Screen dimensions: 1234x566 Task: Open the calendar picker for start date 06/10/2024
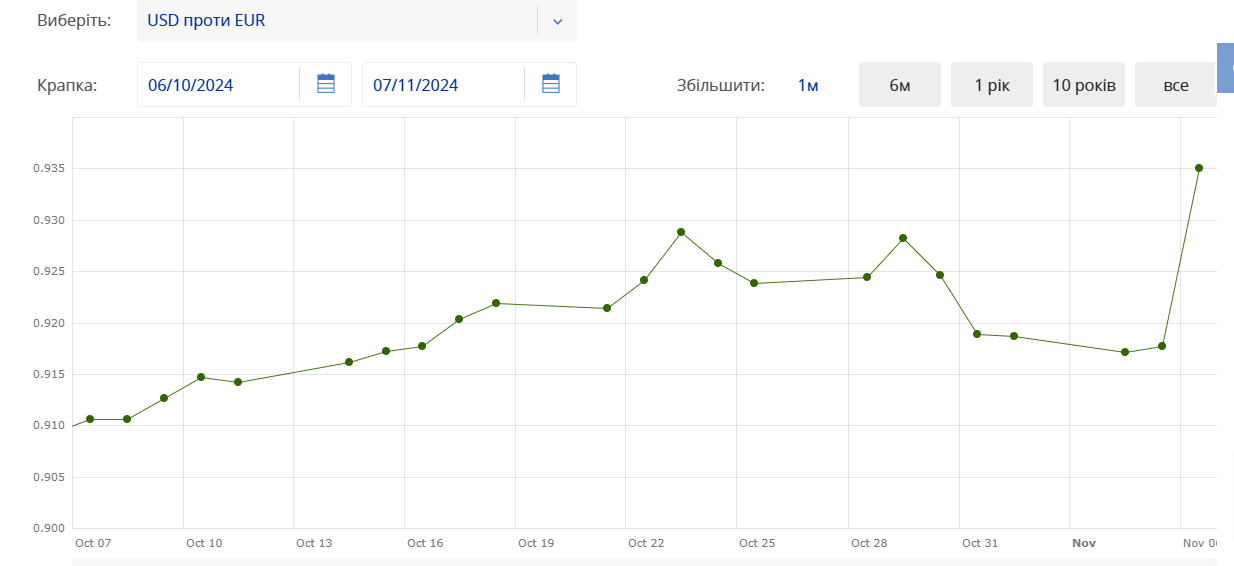coord(326,84)
